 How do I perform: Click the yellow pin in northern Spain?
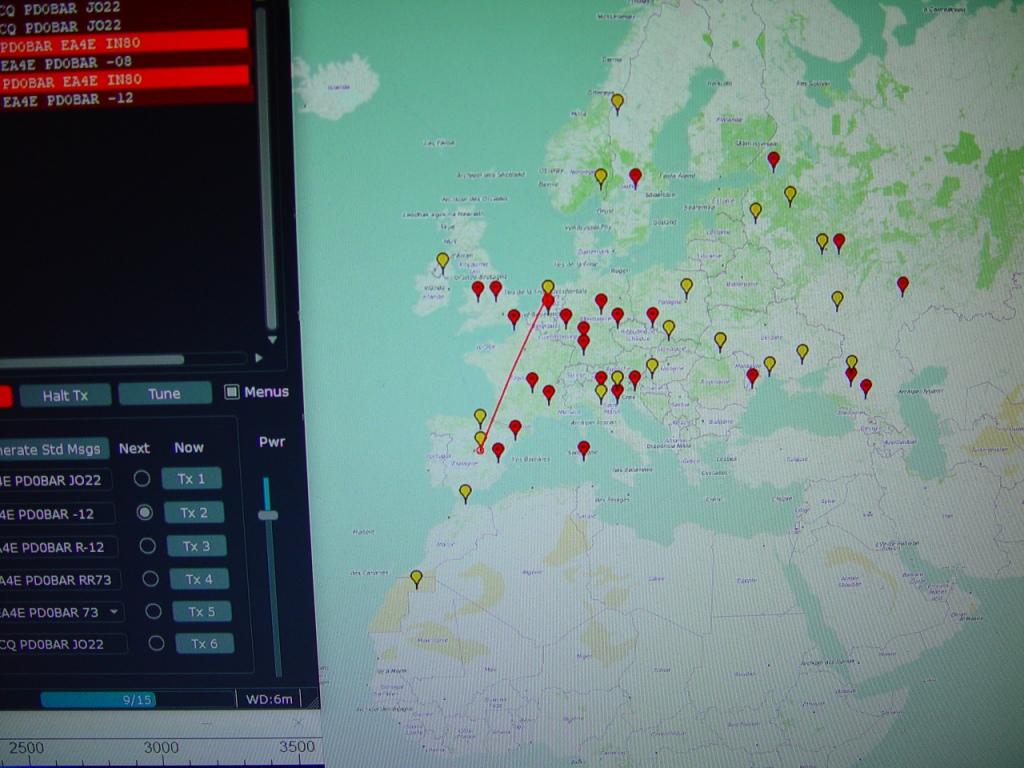[x=480, y=418]
